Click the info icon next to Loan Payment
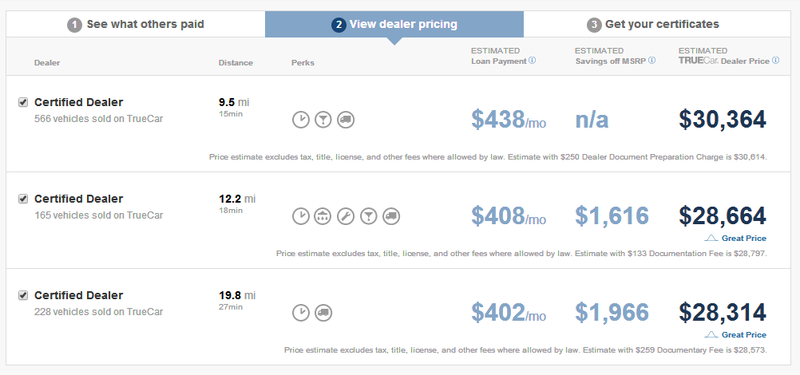Image resolution: width=800 pixels, height=375 pixels. coord(532,60)
